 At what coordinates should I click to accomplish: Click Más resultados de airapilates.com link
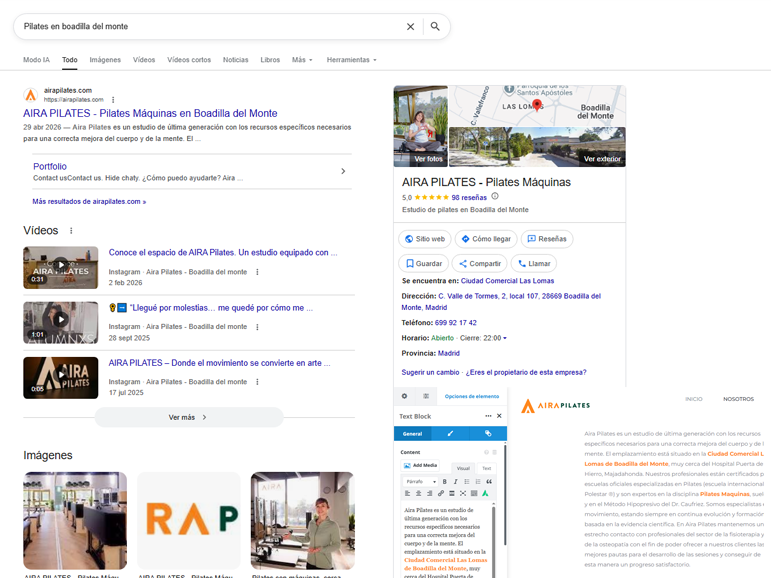click(89, 201)
